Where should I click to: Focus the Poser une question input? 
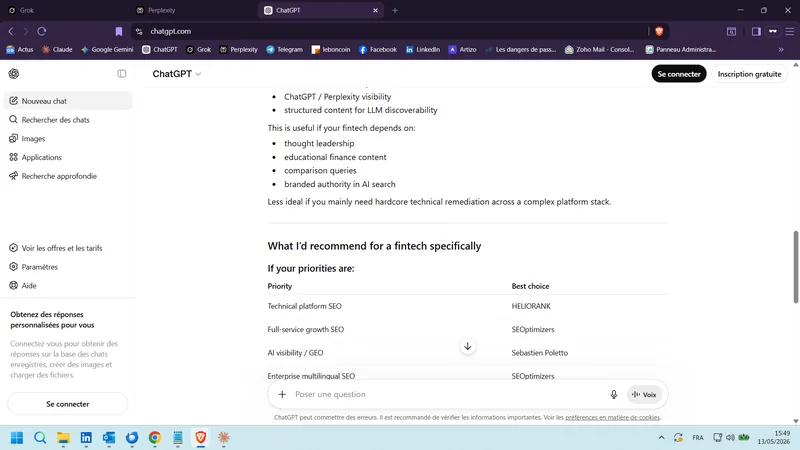[x=447, y=394]
